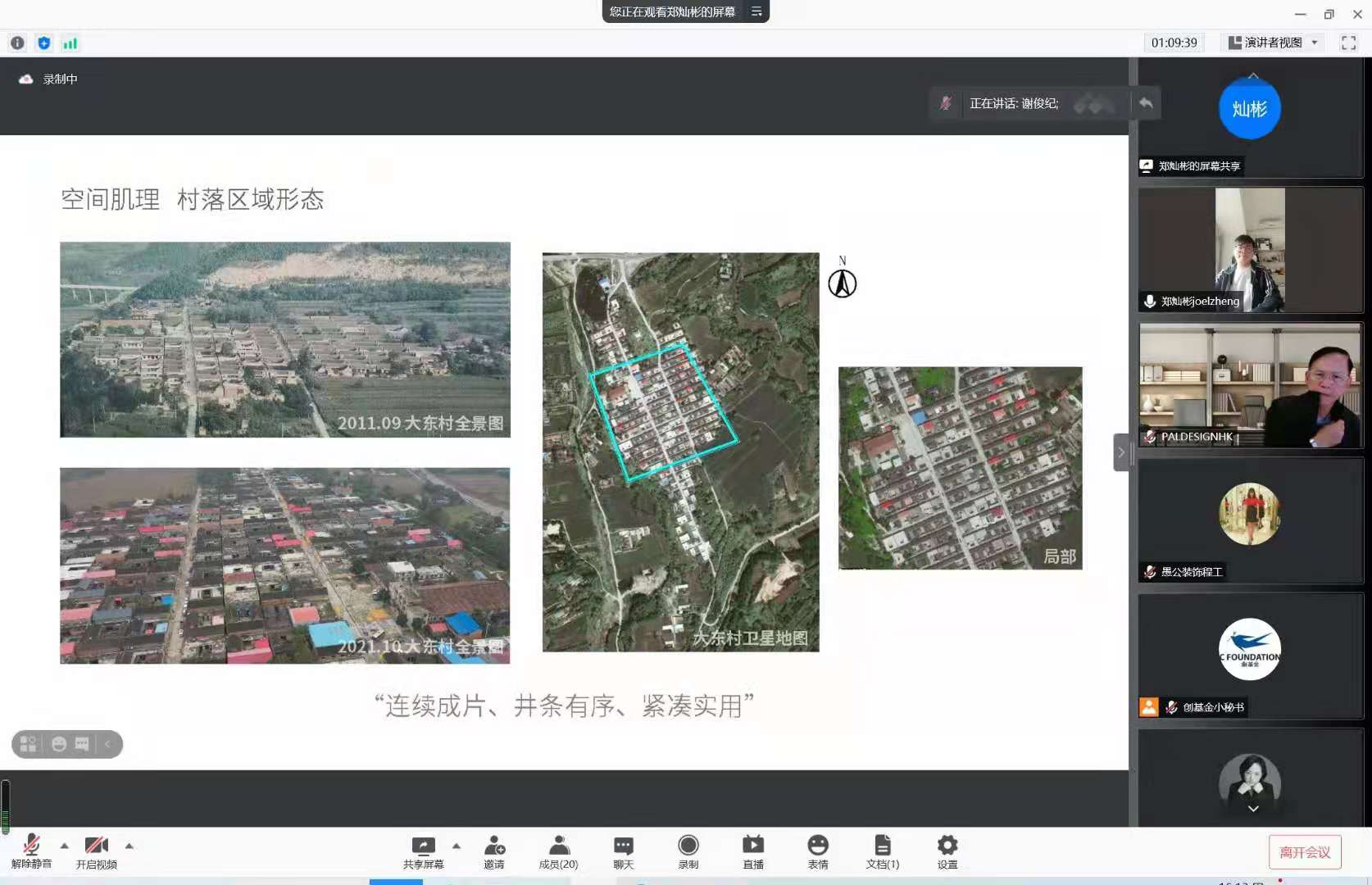Image resolution: width=1372 pixels, height=885 pixels.
Task: Click the 直播 live stream icon
Action: click(x=753, y=846)
